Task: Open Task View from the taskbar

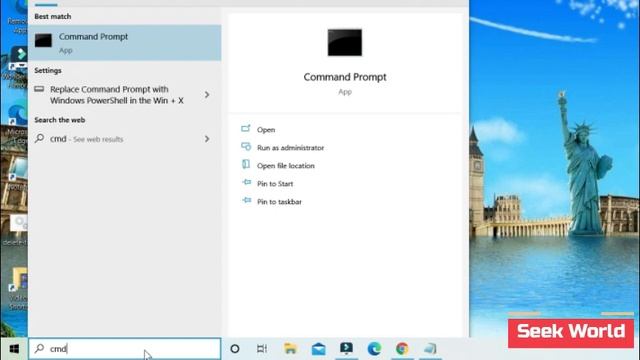Action: 262,349
